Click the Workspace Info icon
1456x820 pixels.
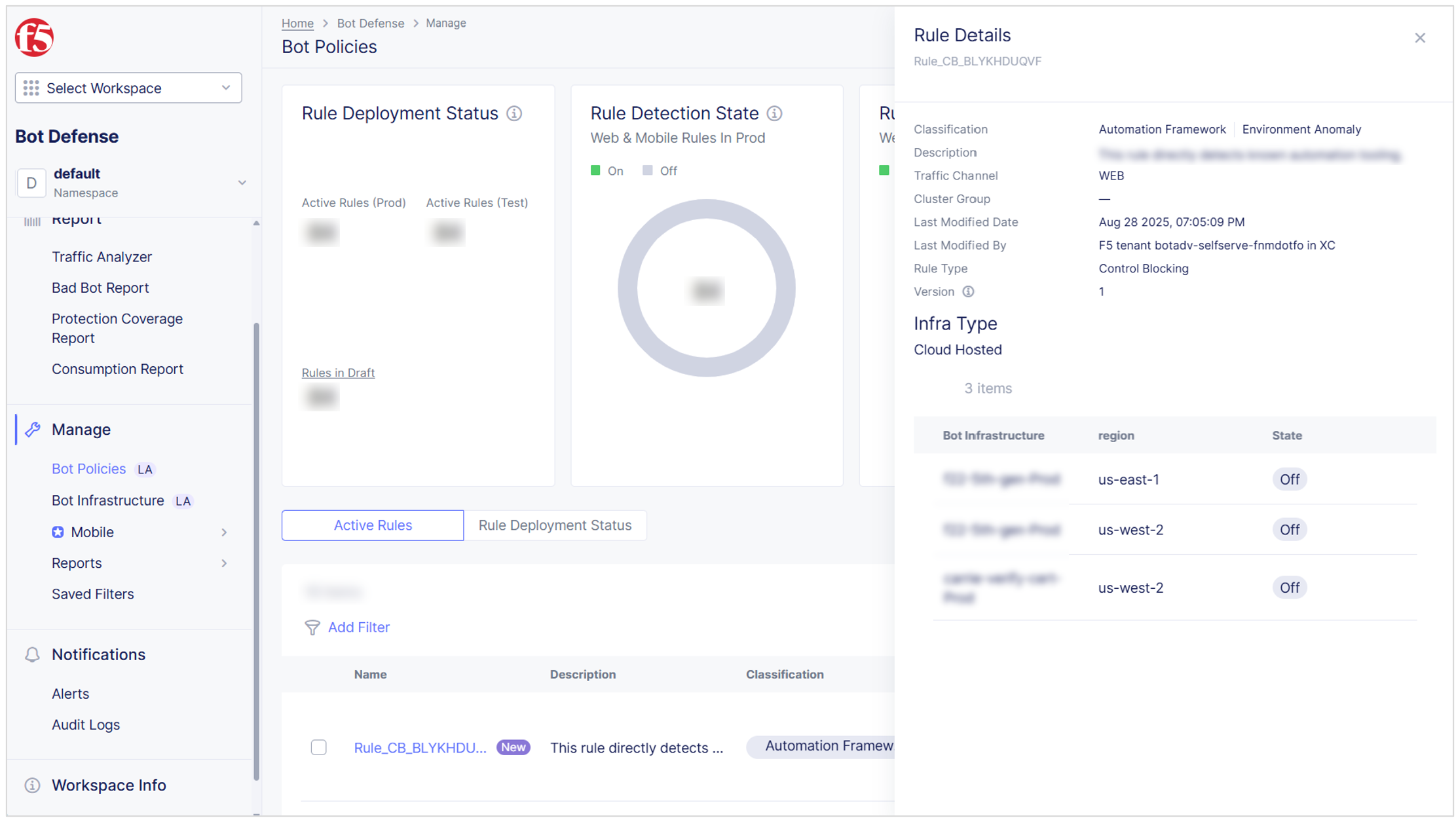pos(32,785)
